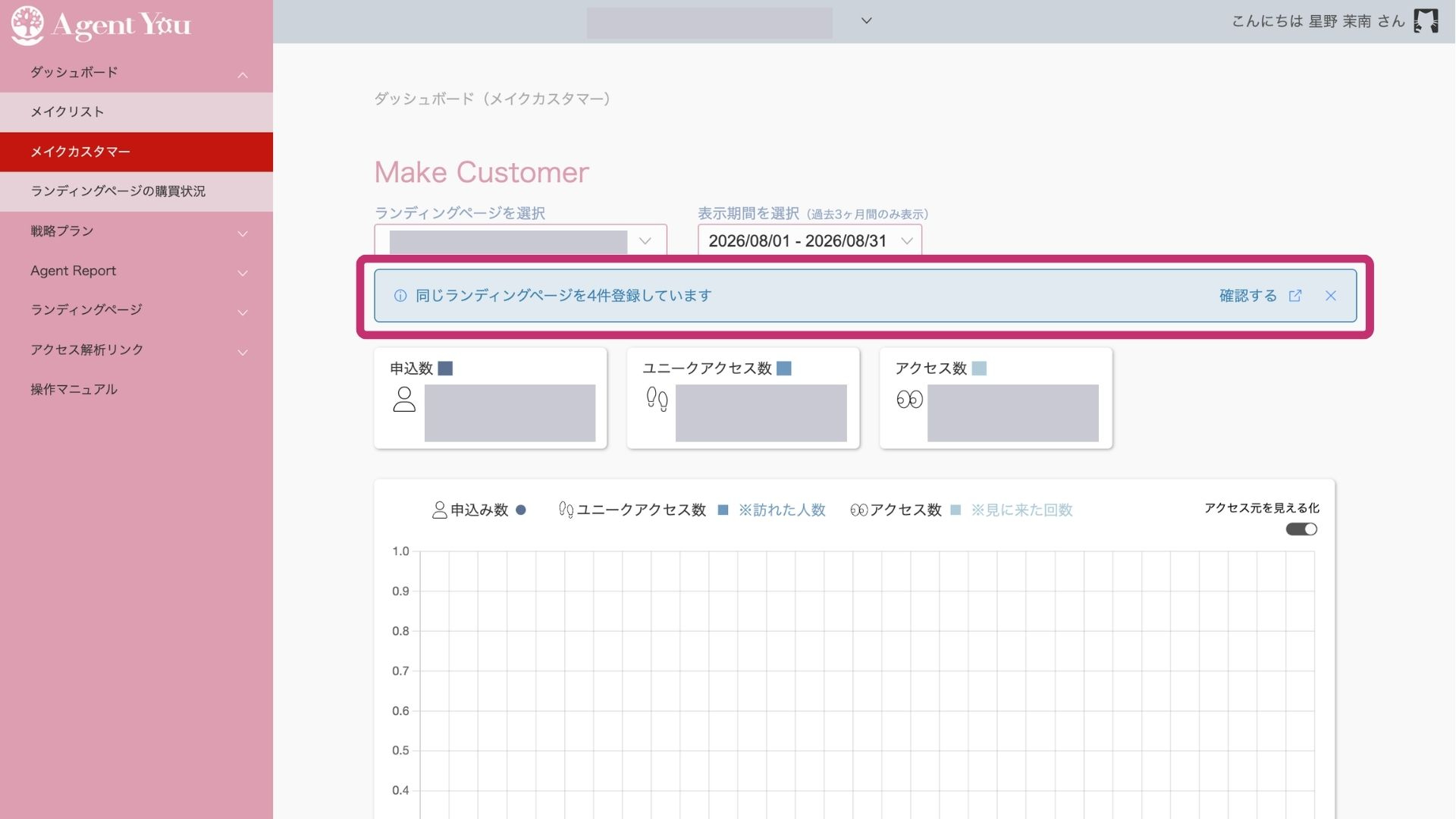Click the footprints icon in ユニークアクセス数 card
The height and width of the screenshot is (819, 1456).
[657, 399]
